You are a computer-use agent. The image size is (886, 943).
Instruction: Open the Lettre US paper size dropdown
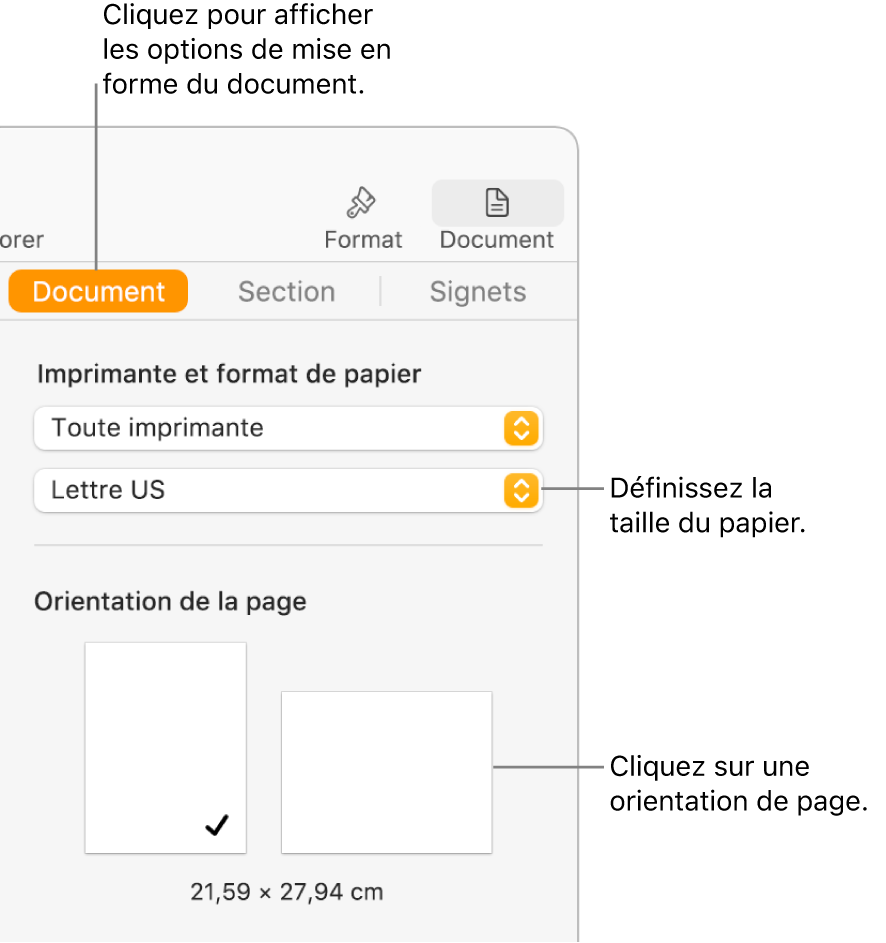270,491
